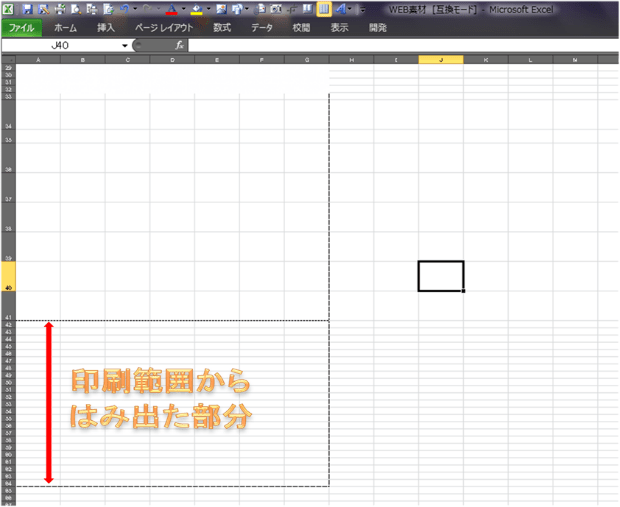
Task: Select column M header
Action: pos(575,60)
